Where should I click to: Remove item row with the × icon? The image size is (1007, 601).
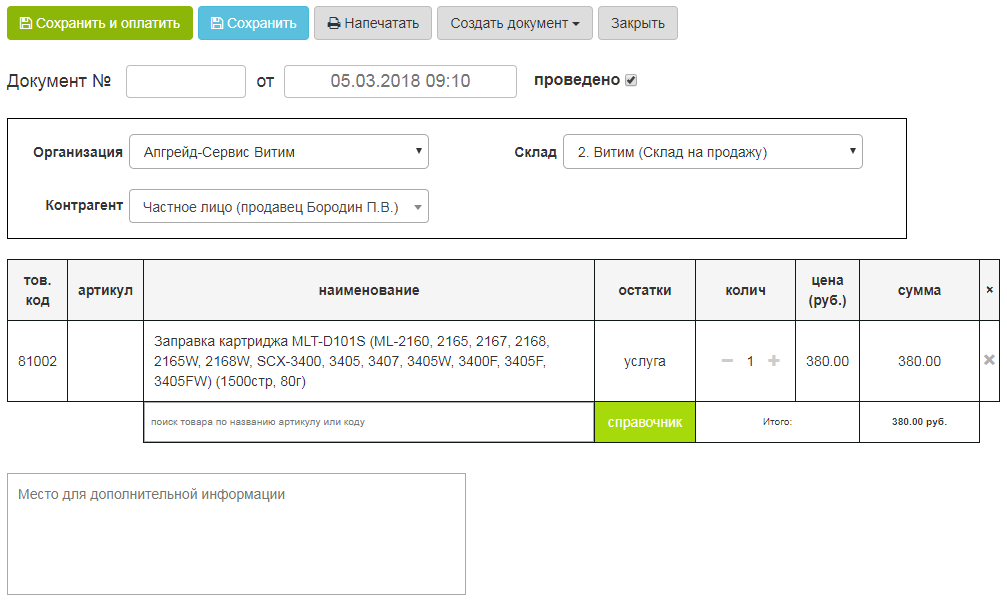(989, 360)
